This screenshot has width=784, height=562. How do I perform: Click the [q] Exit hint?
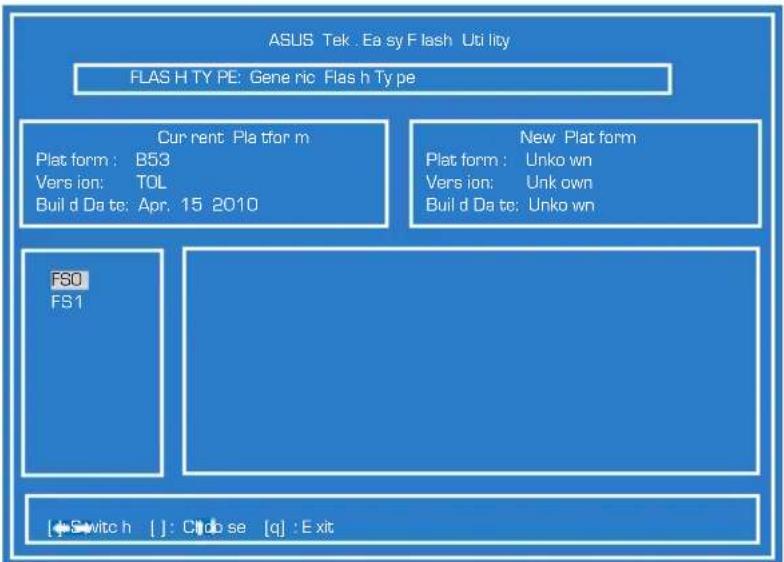click(299, 528)
